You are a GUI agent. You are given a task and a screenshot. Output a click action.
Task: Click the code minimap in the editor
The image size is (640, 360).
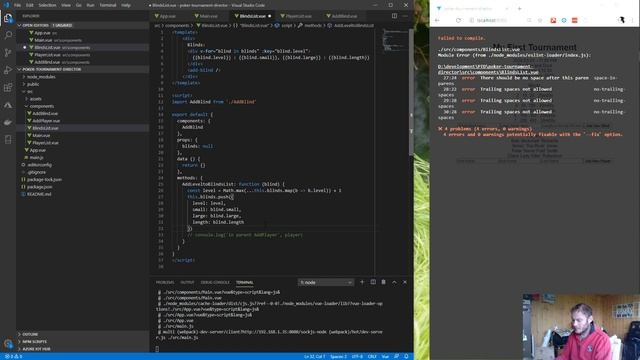[x=395, y=41]
